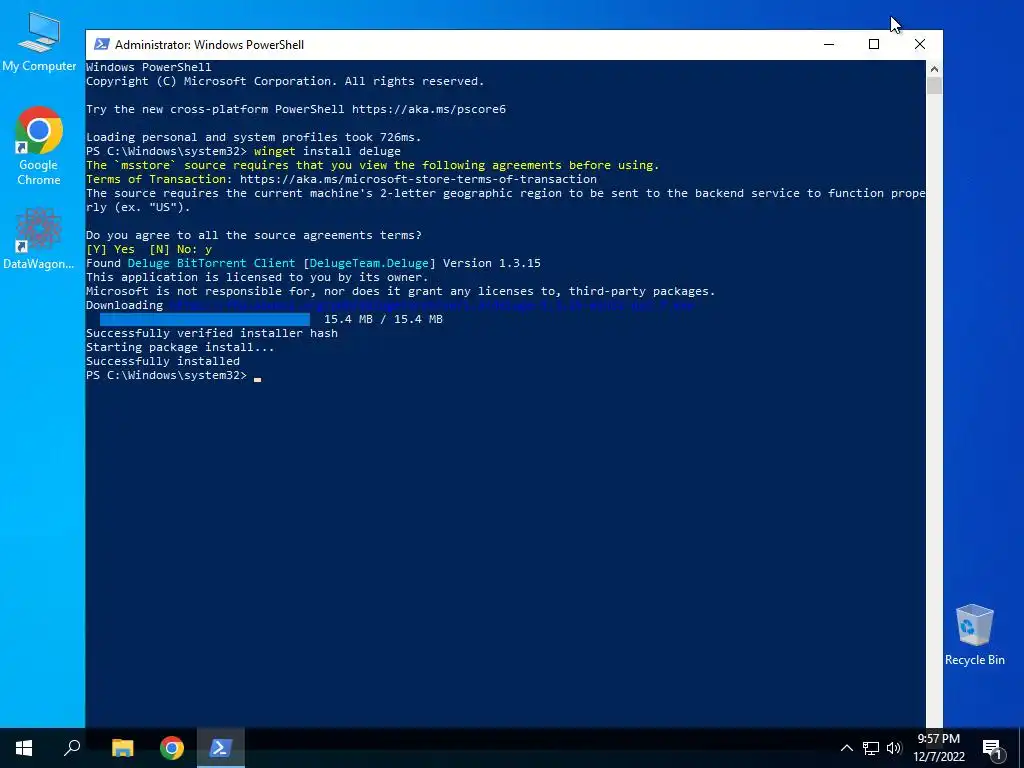Click the aka.ms/pscore6 URL text
The height and width of the screenshot is (768, 1024).
(x=428, y=109)
